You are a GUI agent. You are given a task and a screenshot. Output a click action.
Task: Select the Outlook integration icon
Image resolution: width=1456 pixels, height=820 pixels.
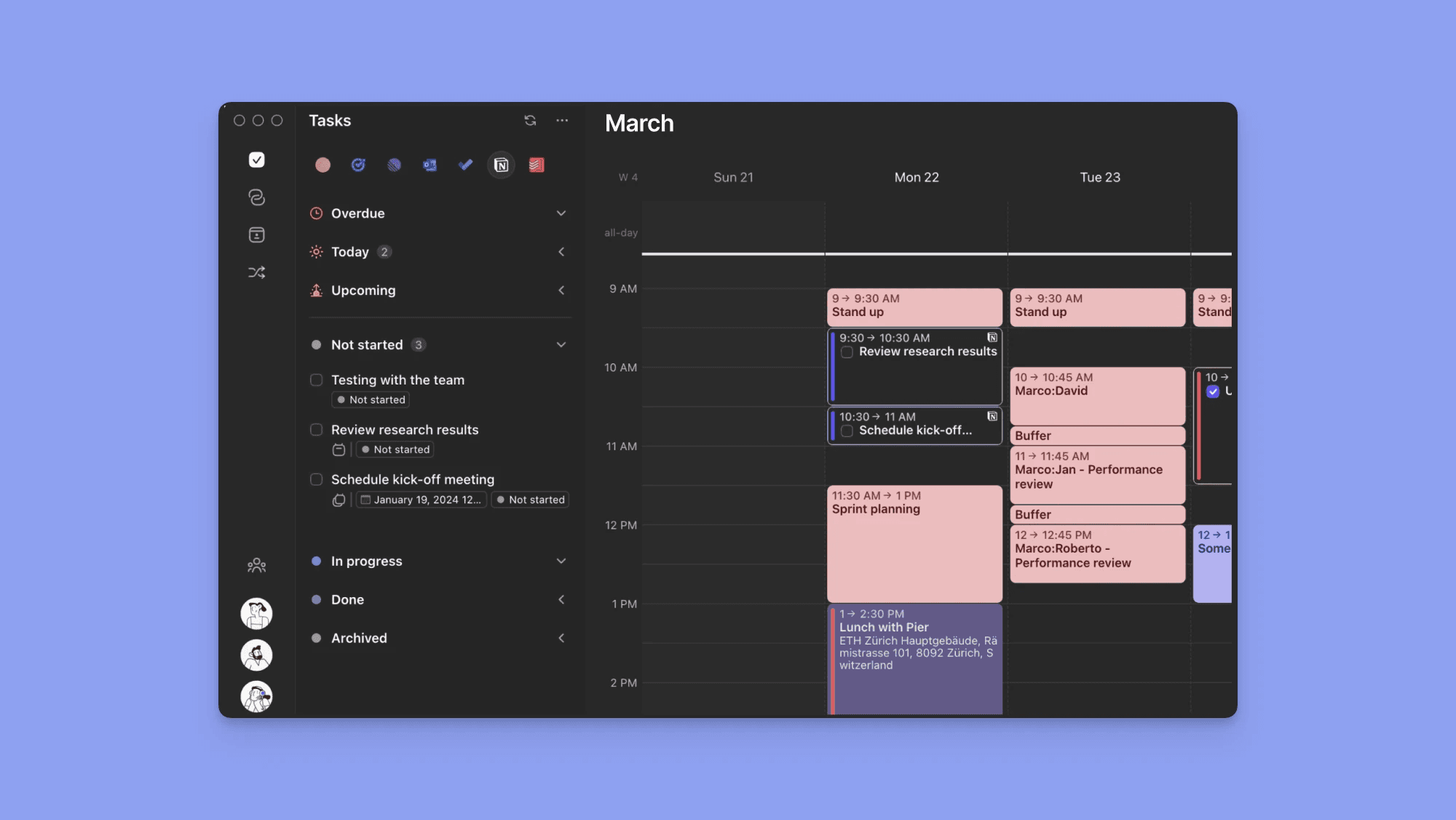(430, 165)
